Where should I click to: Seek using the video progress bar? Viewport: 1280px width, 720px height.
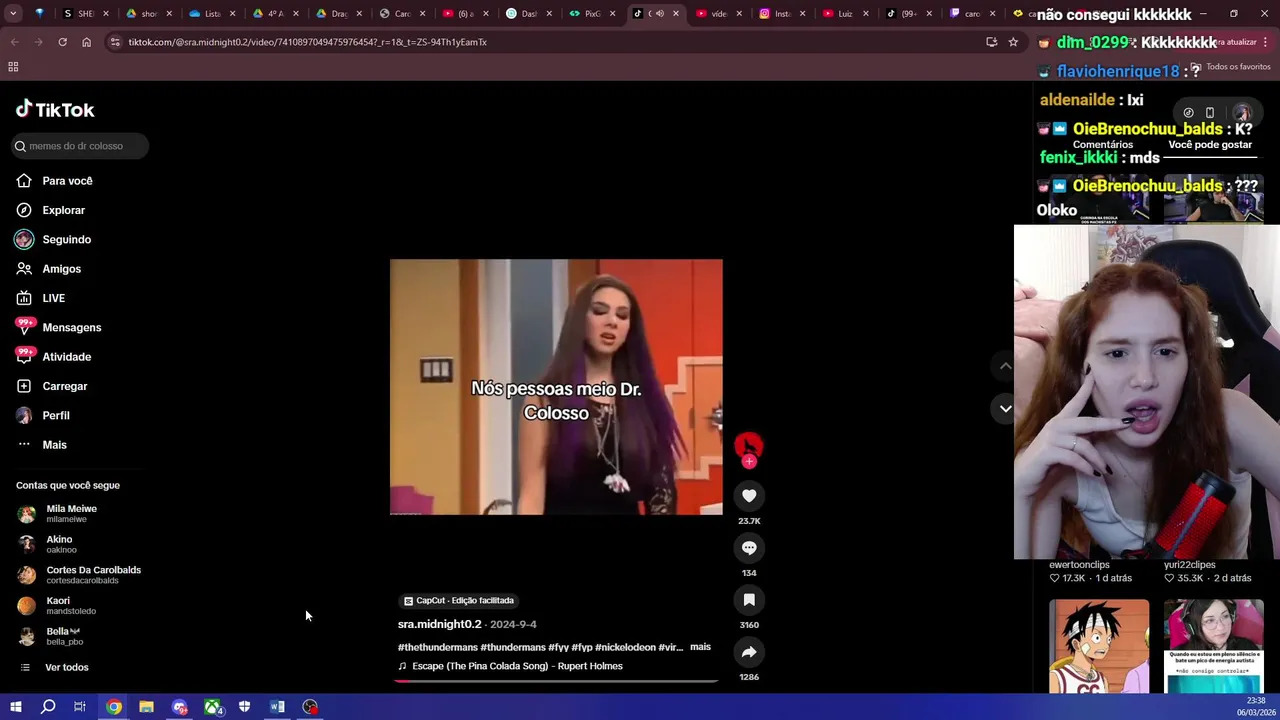tap(556, 681)
